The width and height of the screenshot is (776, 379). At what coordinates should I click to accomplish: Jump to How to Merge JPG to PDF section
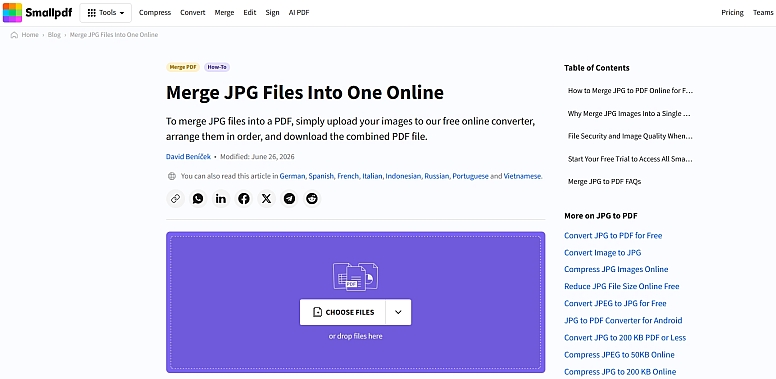click(630, 91)
